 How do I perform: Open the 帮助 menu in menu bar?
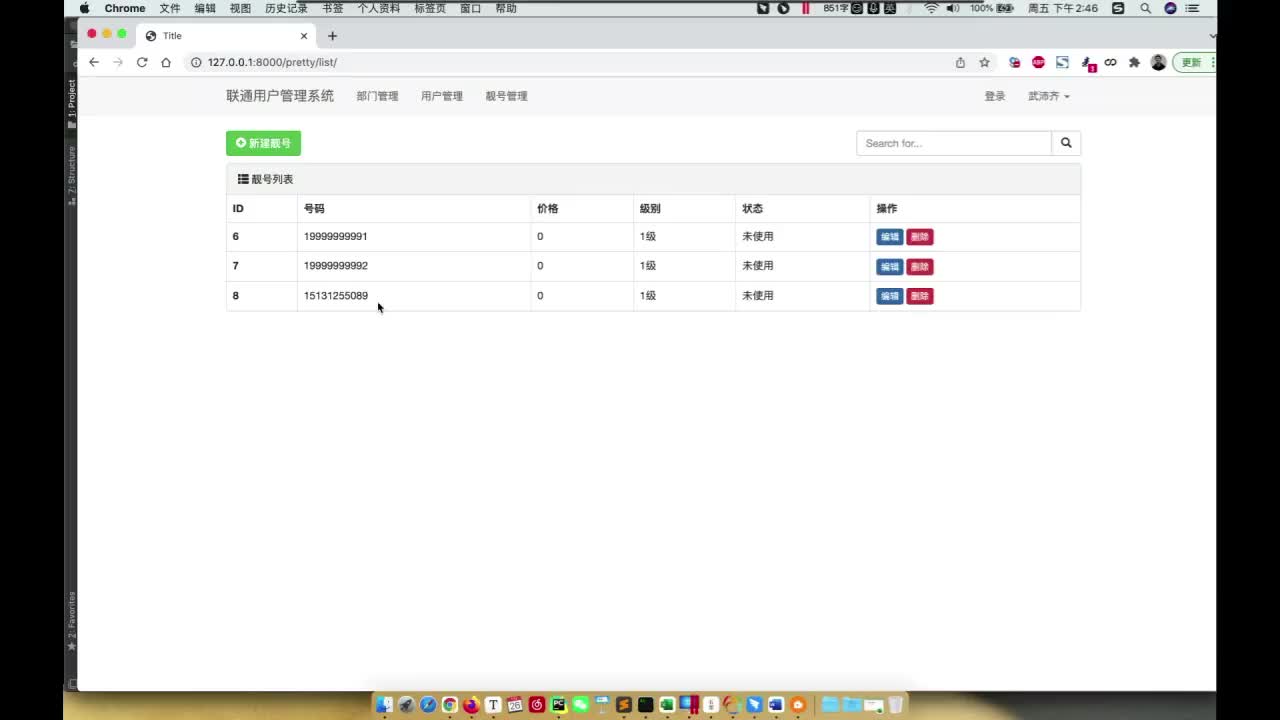click(x=506, y=8)
